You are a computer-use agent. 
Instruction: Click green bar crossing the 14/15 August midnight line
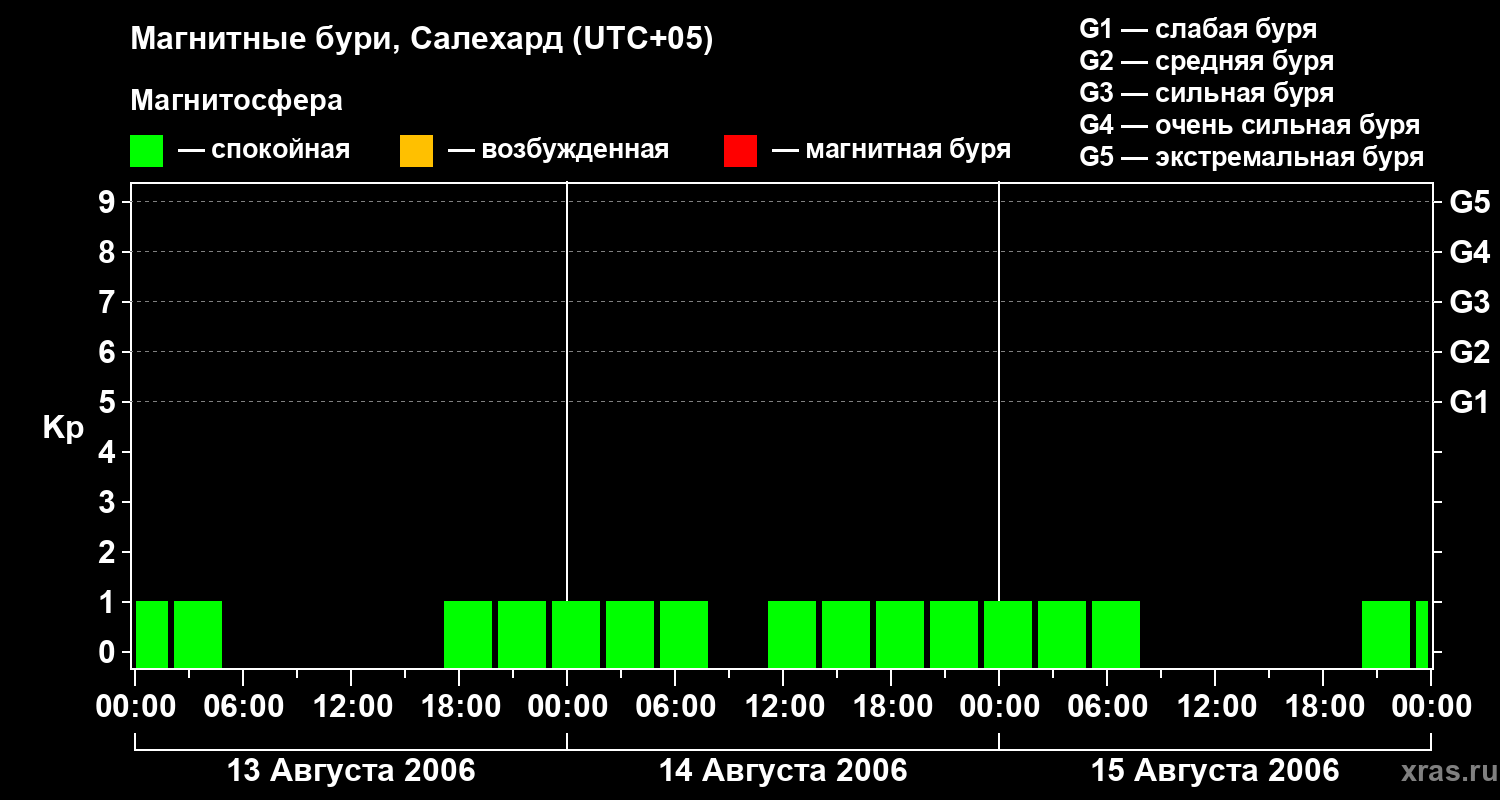pos(1008,634)
